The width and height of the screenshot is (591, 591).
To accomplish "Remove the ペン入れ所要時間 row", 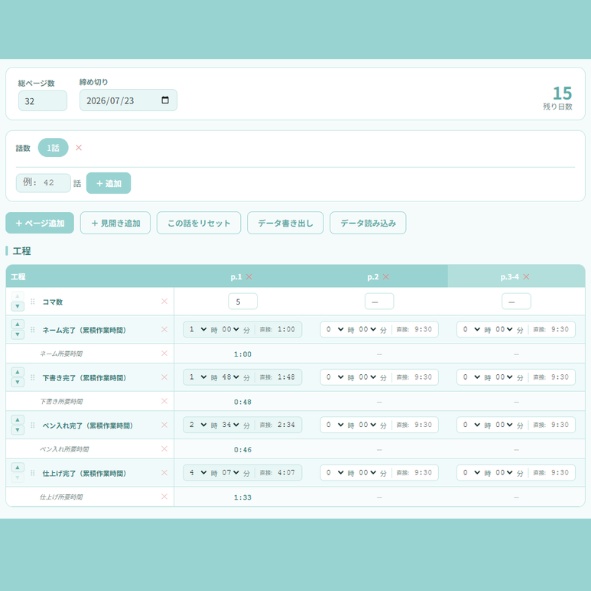I will [x=164, y=449].
